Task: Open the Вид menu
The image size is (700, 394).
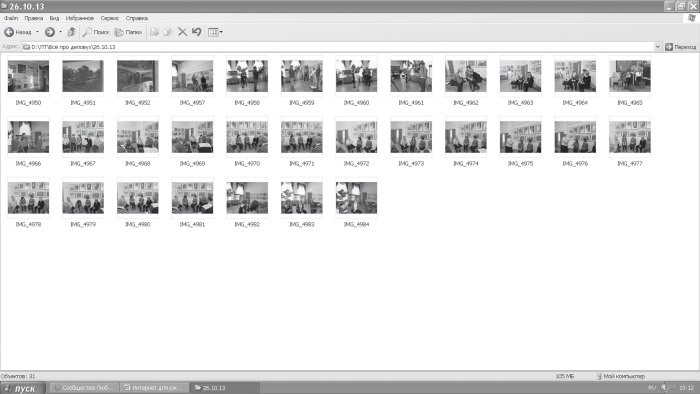Action: pyautogui.click(x=54, y=18)
